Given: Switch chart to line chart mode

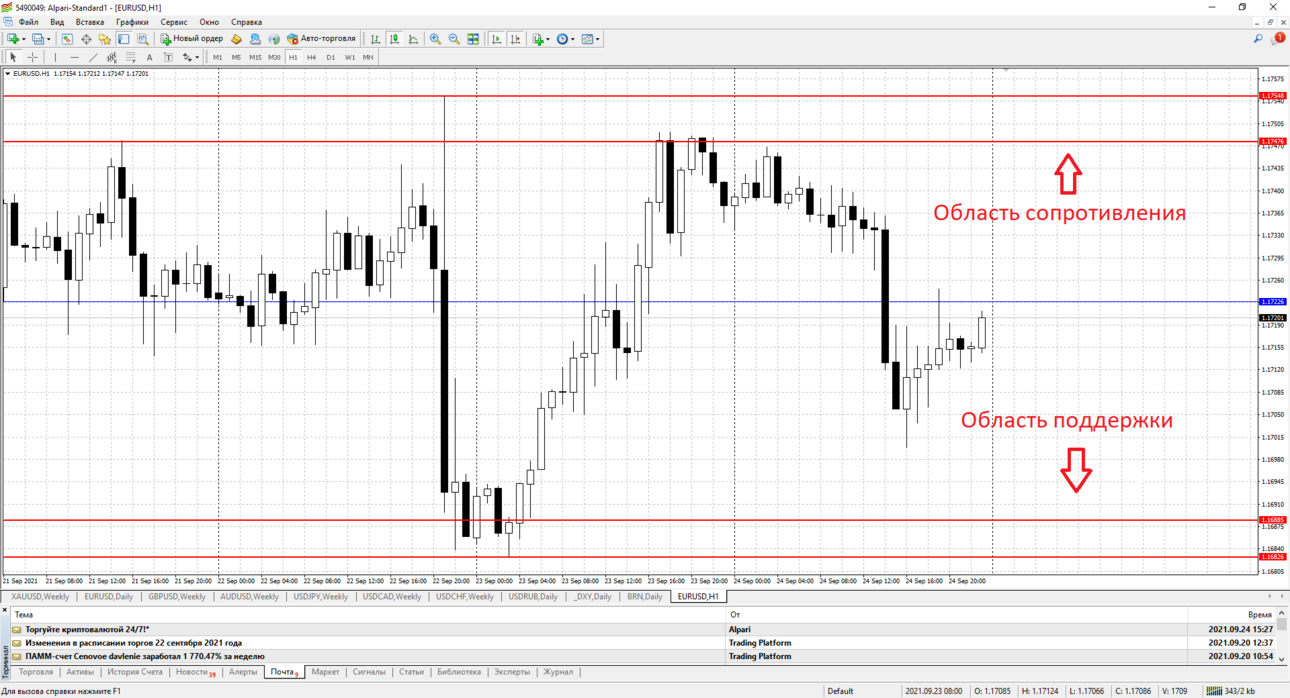Looking at the screenshot, I should pyautogui.click(x=413, y=39).
